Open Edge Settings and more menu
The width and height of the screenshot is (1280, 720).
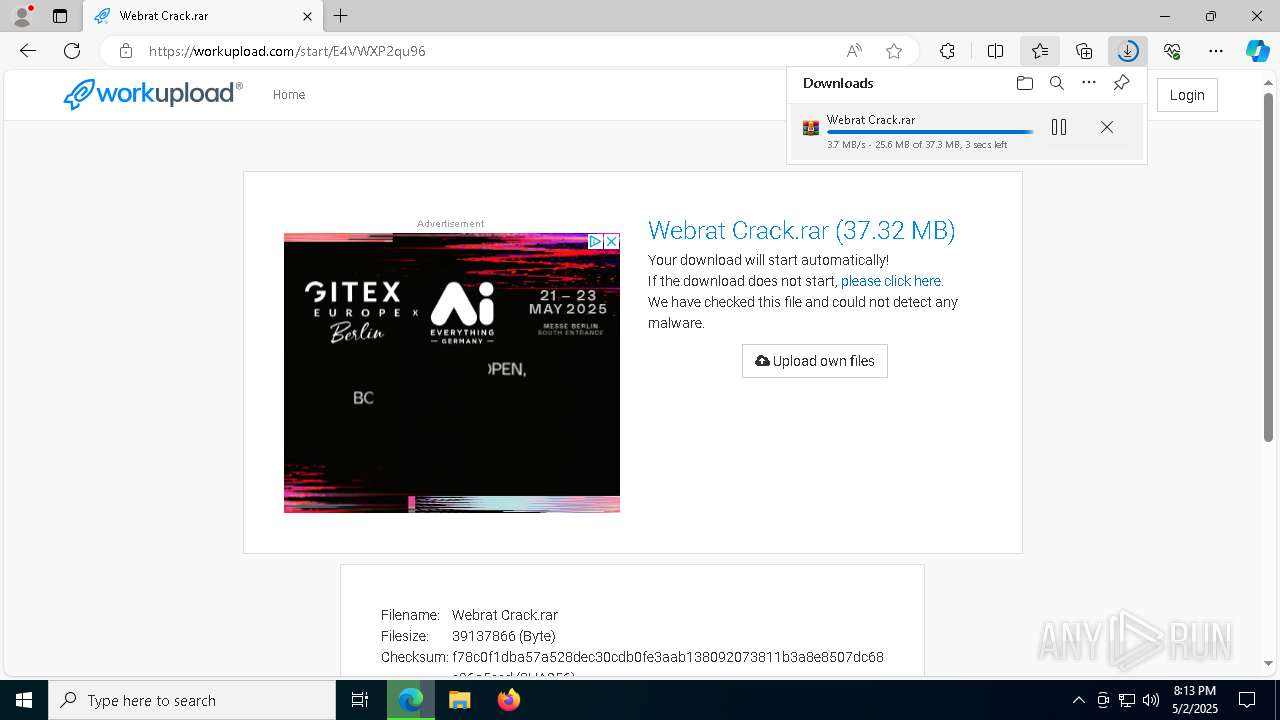[x=1216, y=51]
